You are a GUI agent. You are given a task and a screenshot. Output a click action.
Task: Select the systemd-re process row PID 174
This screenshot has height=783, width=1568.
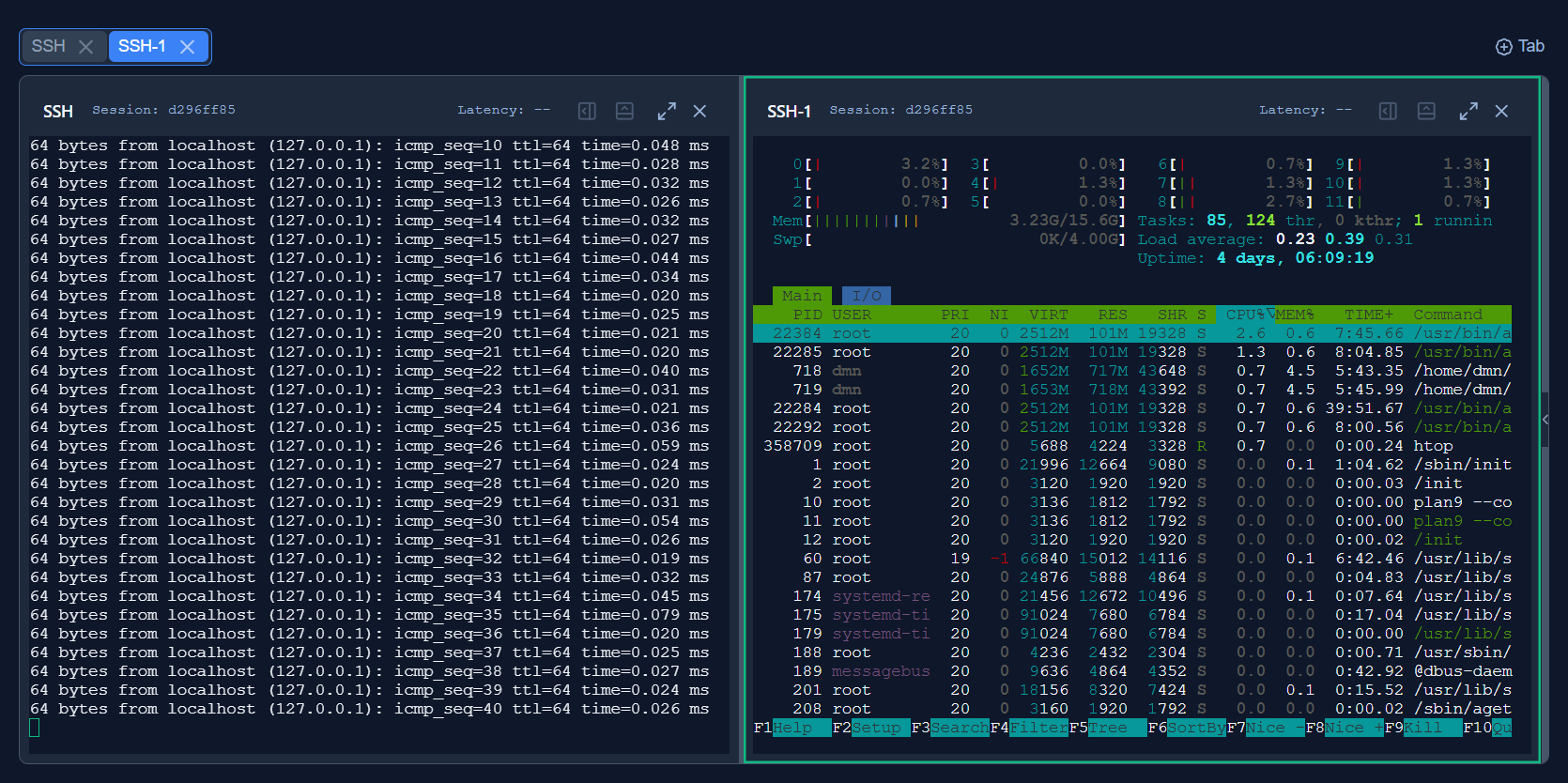(1132, 596)
